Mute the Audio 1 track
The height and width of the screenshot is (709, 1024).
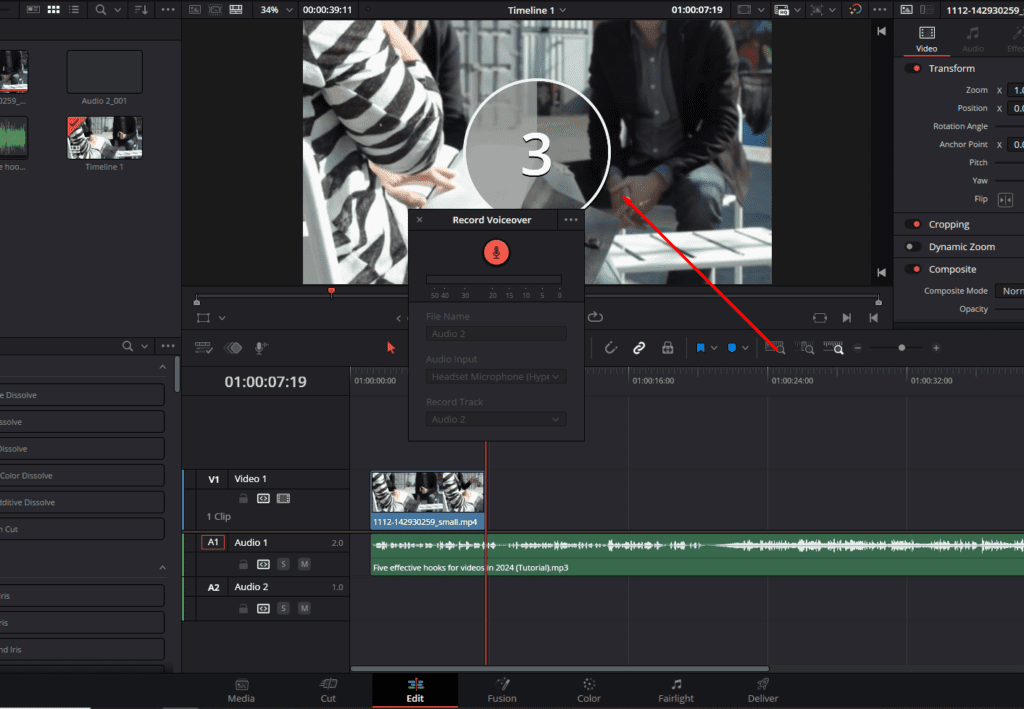pyautogui.click(x=304, y=564)
